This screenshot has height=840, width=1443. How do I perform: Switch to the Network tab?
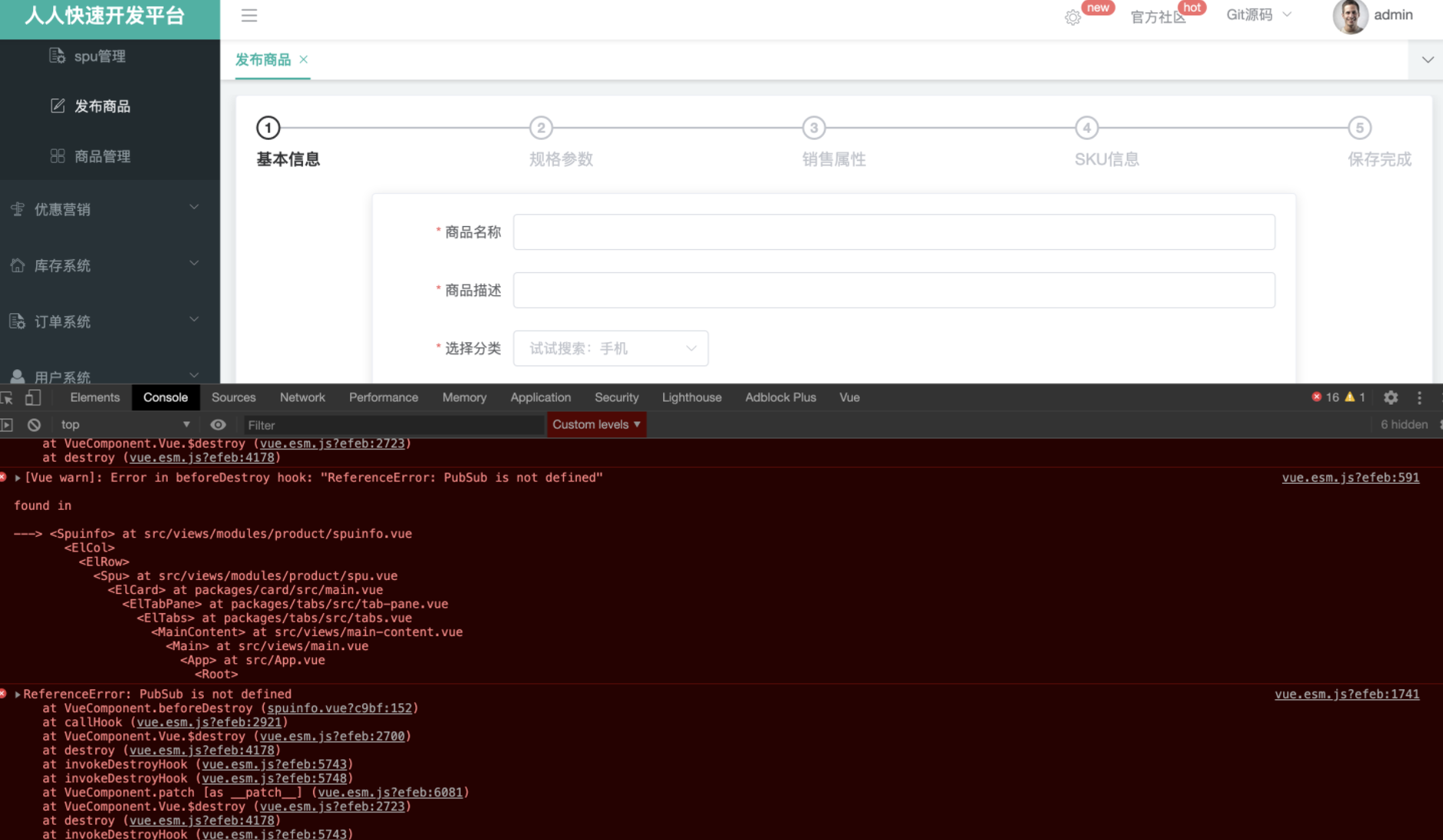coord(302,398)
